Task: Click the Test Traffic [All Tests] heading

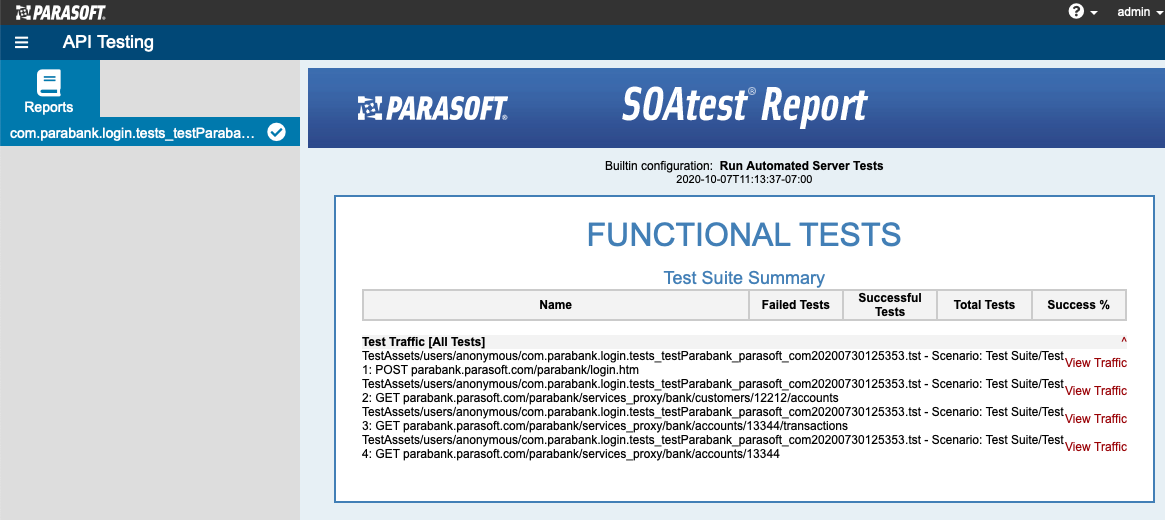Action: tap(424, 342)
